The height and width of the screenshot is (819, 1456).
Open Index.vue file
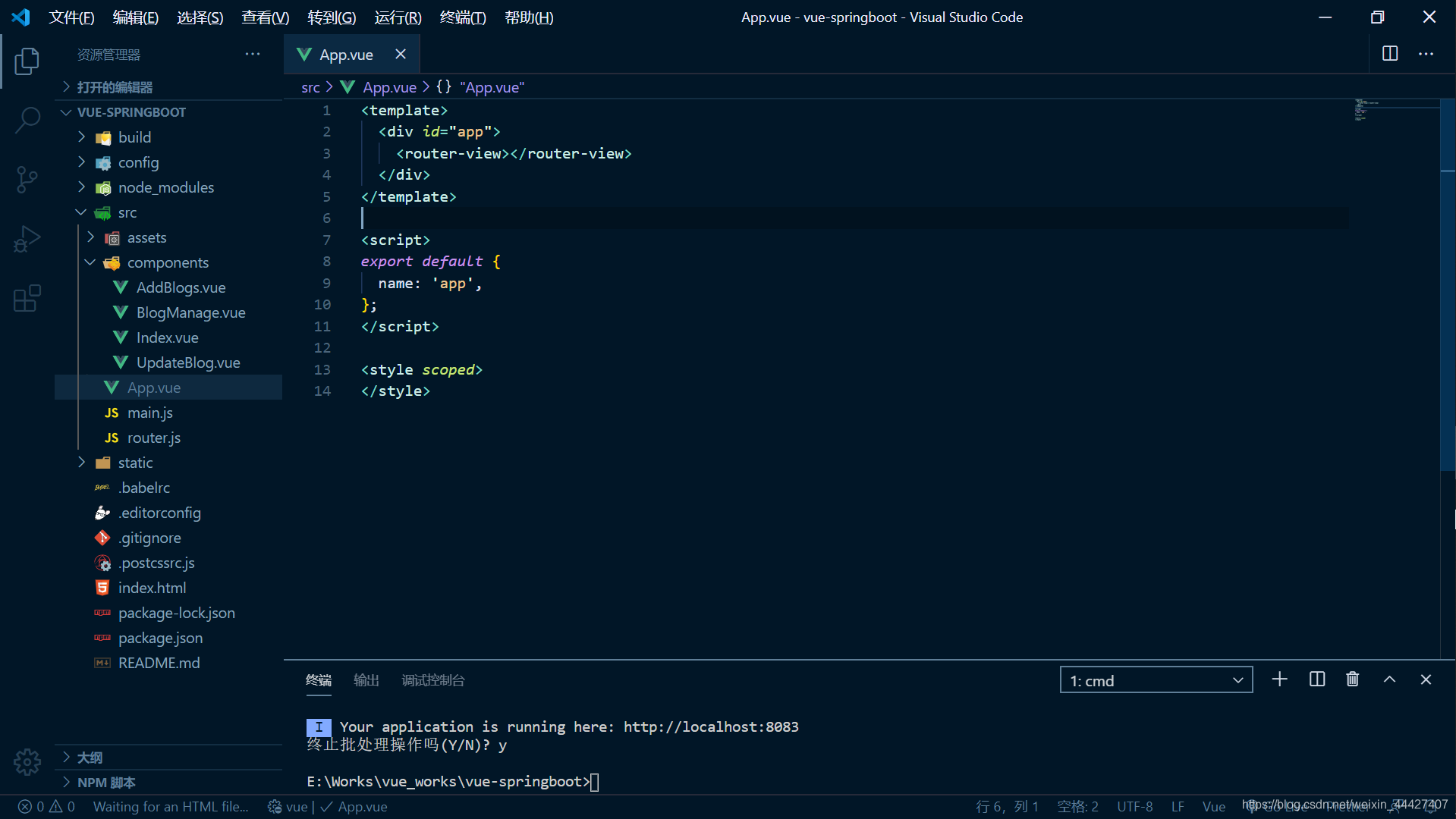click(167, 337)
